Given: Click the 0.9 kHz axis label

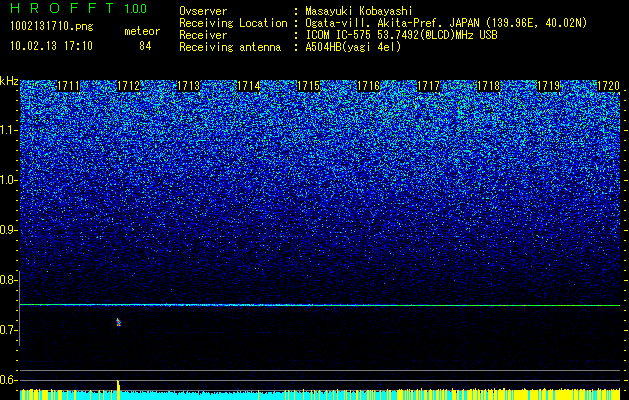Looking at the screenshot, I should click(x=8, y=230).
